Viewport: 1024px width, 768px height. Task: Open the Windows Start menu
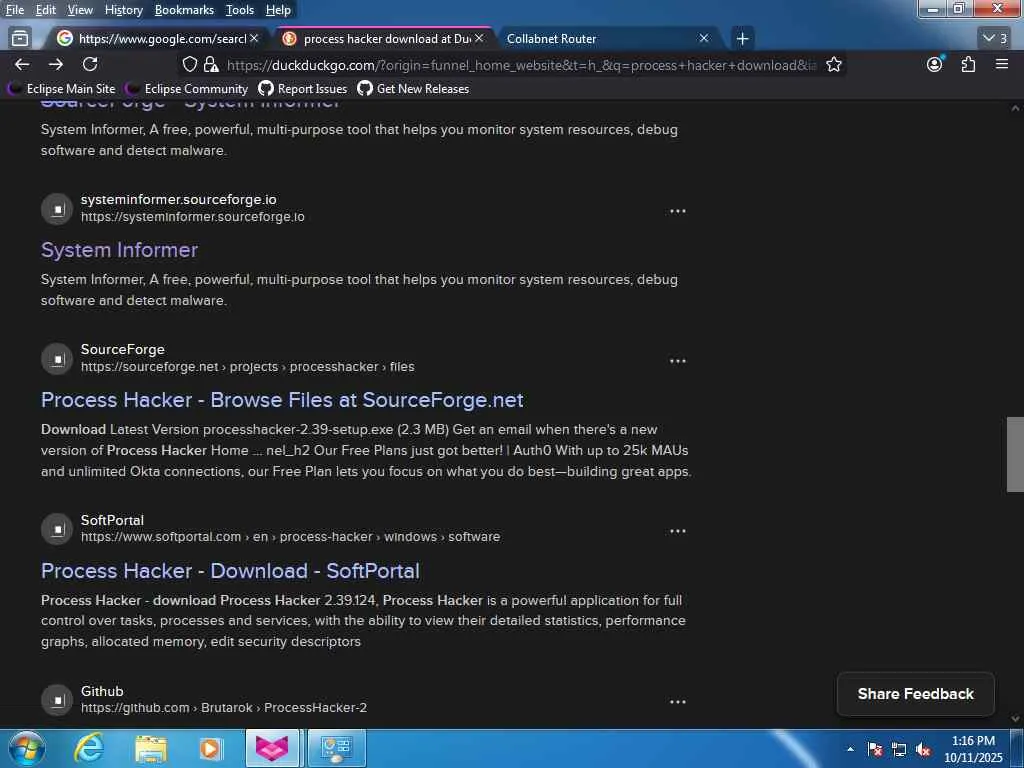click(x=25, y=748)
